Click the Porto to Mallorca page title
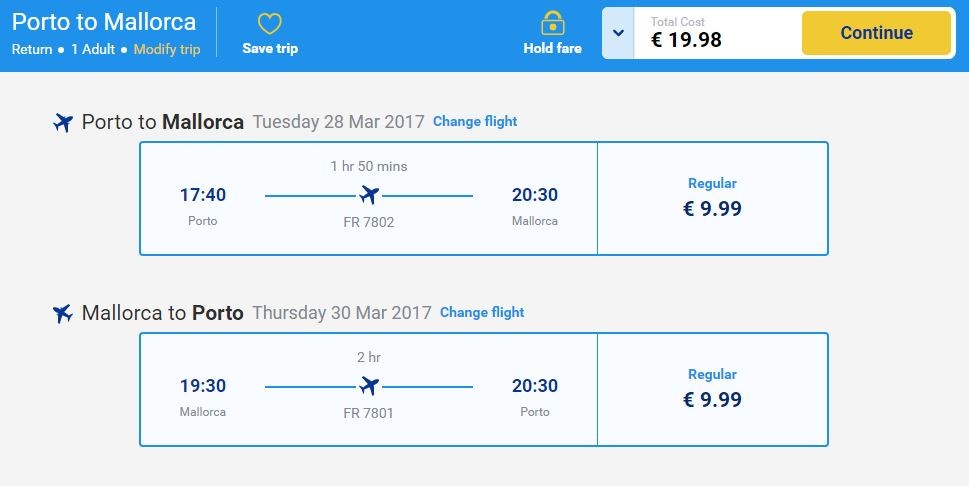Image resolution: width=969 pixels, height=486 pixels. tap(104, 22)
